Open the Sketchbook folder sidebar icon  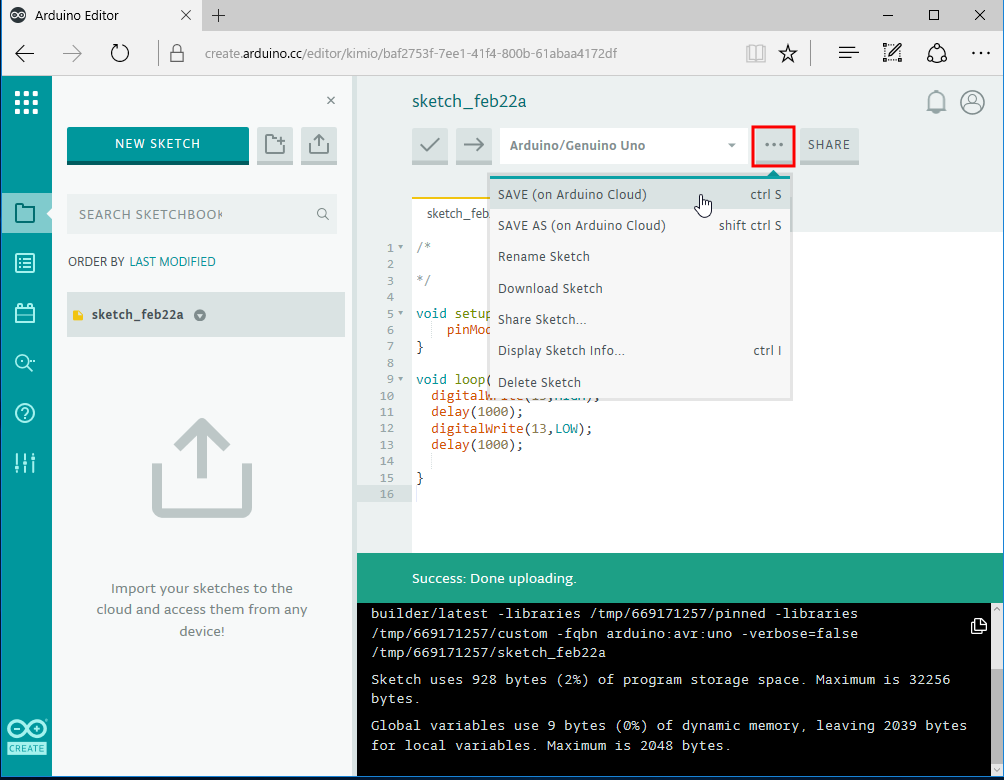25,213
